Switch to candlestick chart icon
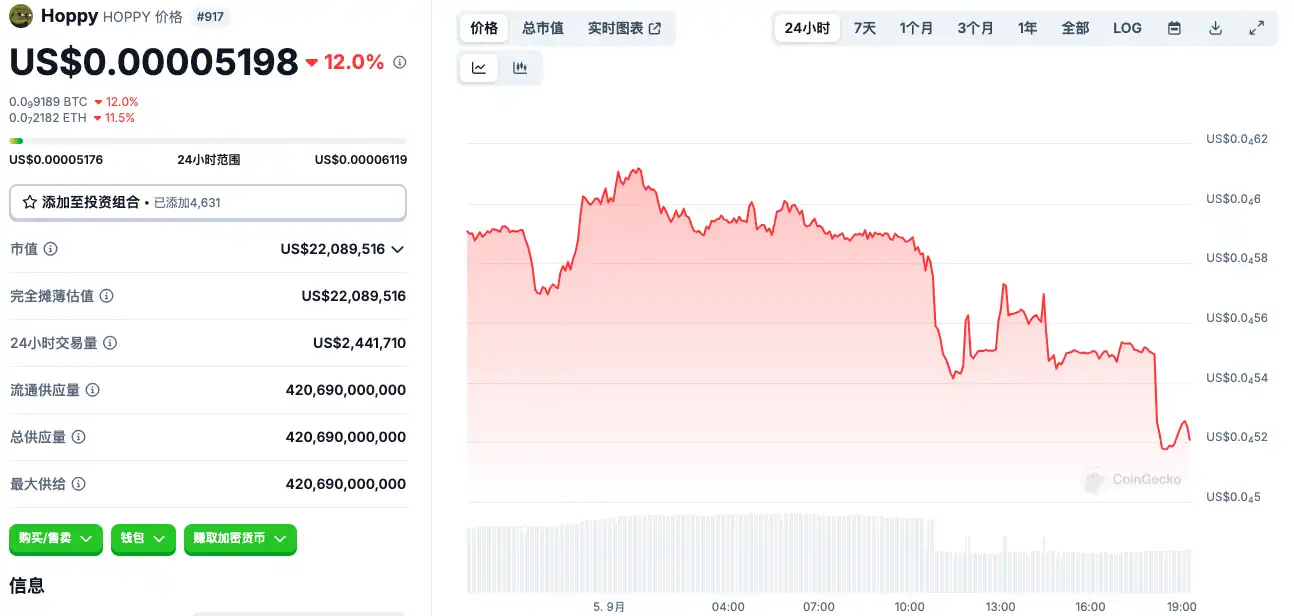The width and height of the screenshot is (1294, 616). (520, 68)
